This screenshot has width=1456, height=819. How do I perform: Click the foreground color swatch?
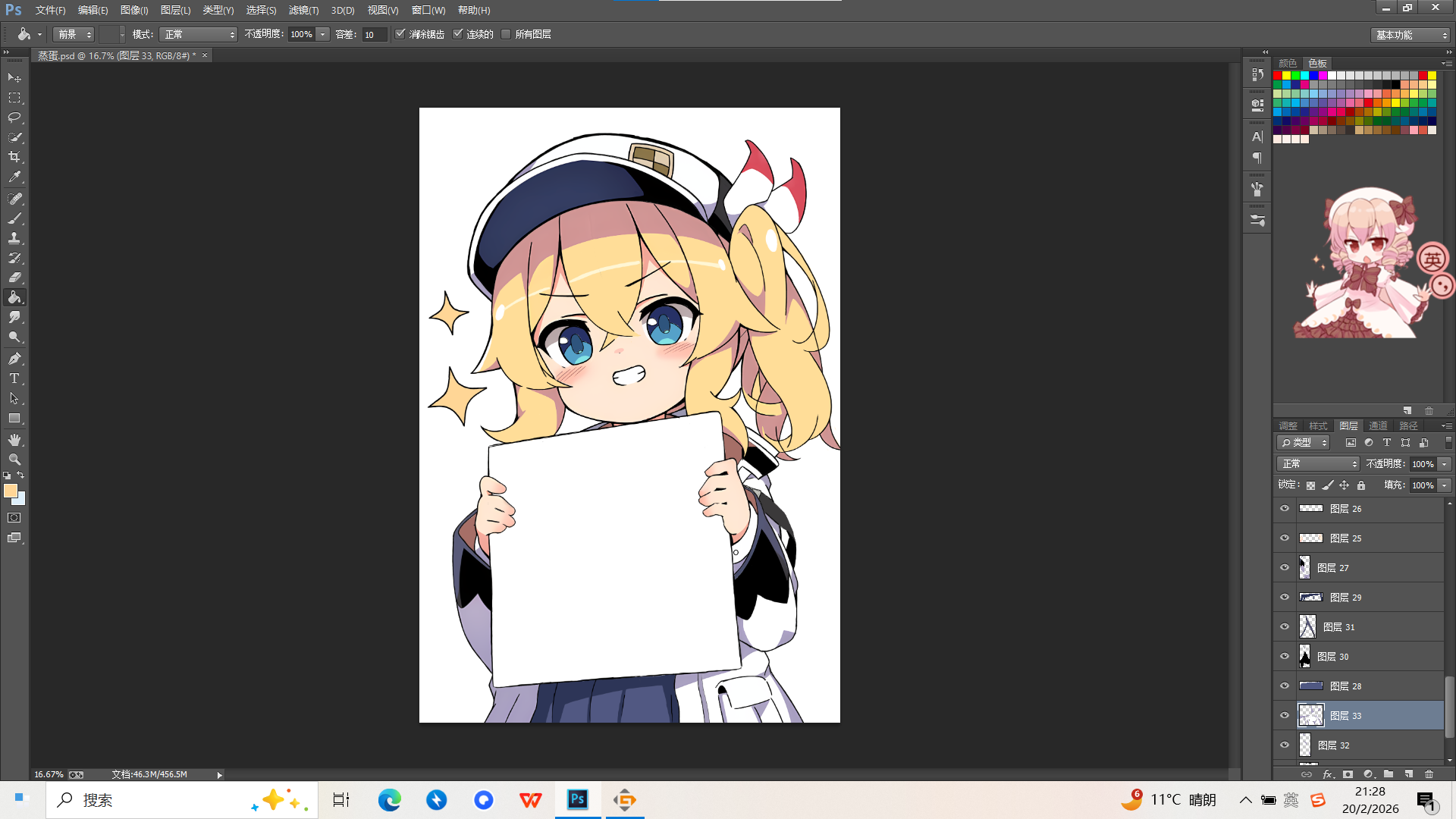[x=10, y=491]
